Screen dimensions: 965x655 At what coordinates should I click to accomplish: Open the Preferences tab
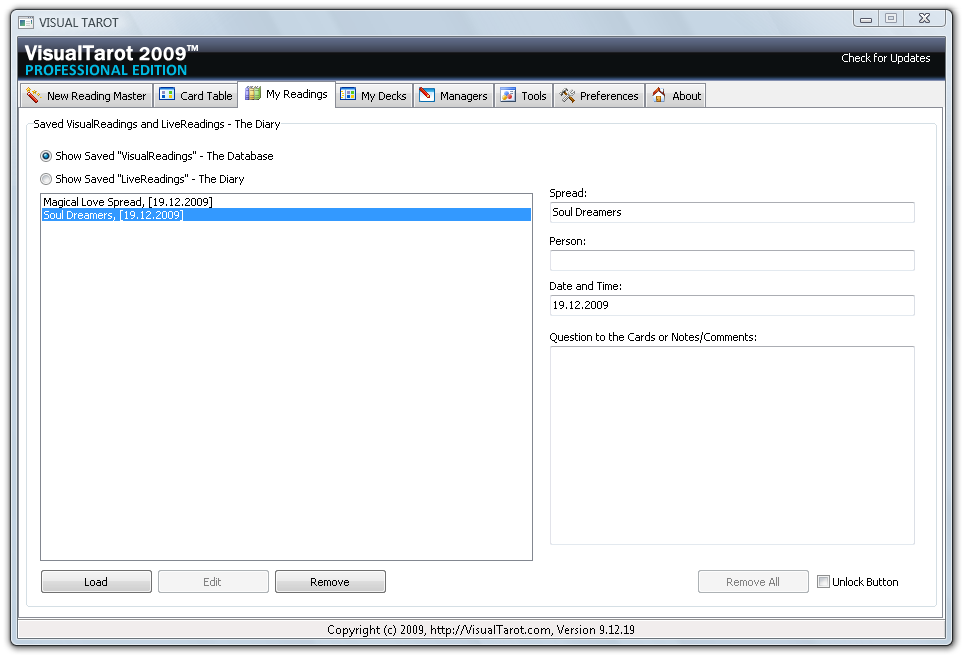[599, 95]
